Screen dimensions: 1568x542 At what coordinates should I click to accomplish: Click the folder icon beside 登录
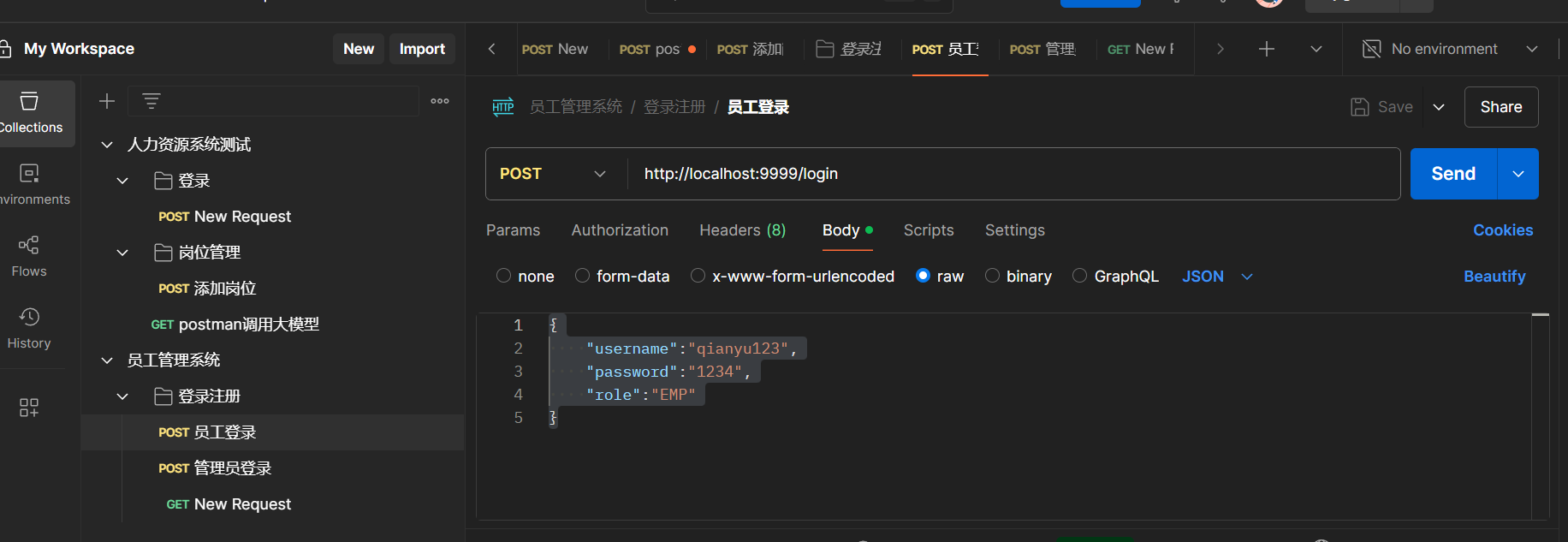[163, 181]
